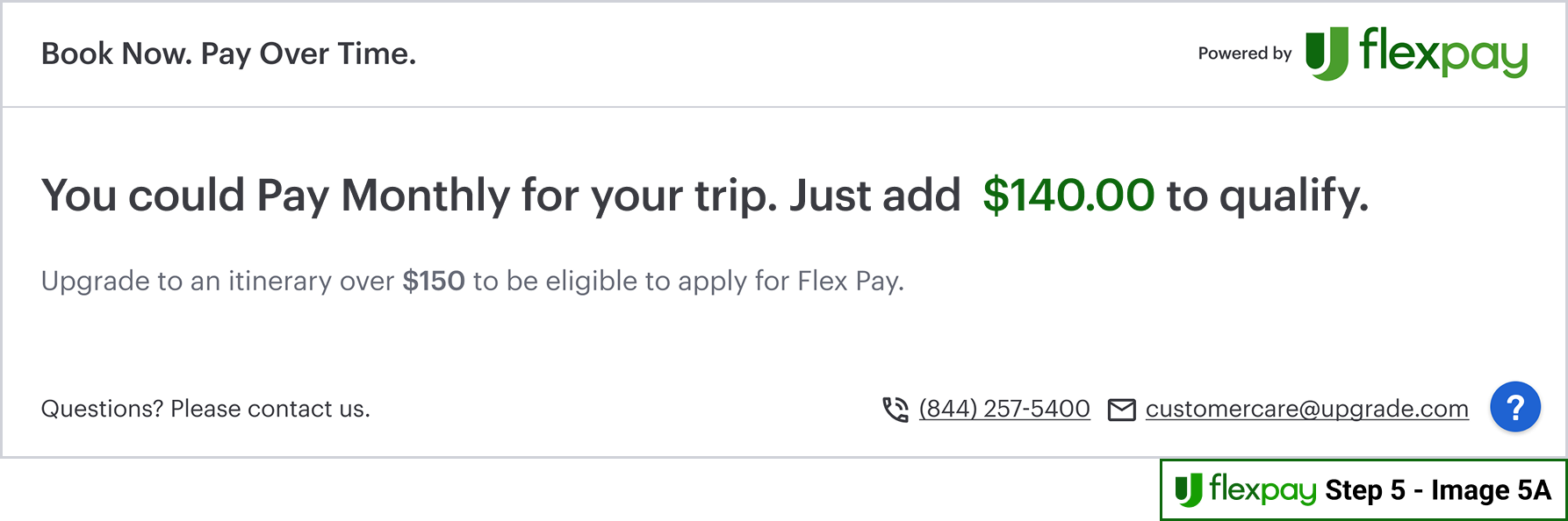Click the small flexpay logo in bottom badge
1568x521 pixels.
point(1188,490)
